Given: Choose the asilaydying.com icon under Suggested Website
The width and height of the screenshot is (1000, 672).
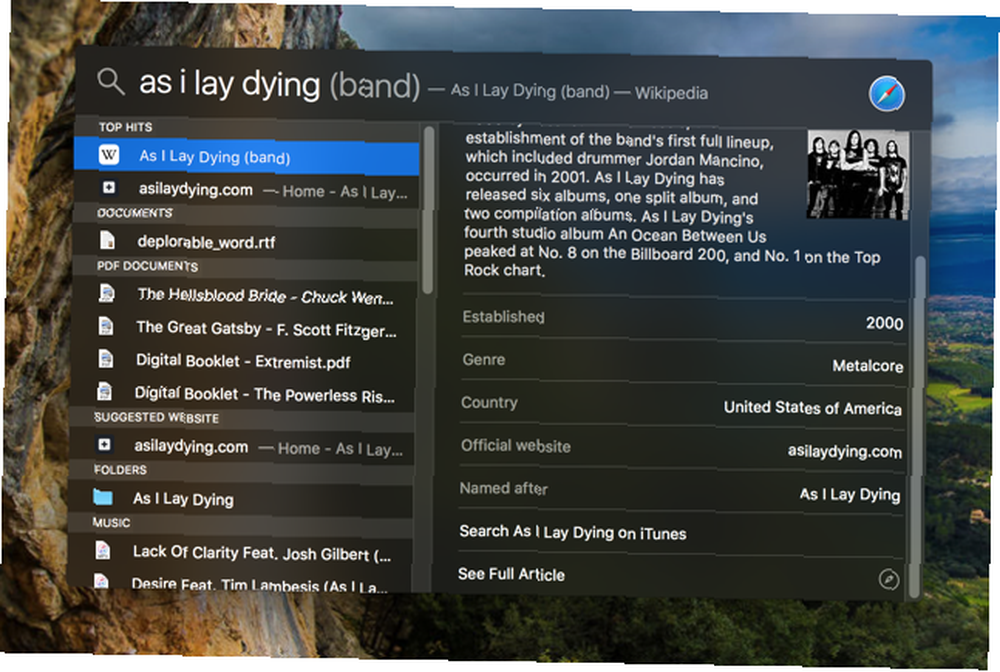Looking at the screenshot, I should [x=105, y=444].
